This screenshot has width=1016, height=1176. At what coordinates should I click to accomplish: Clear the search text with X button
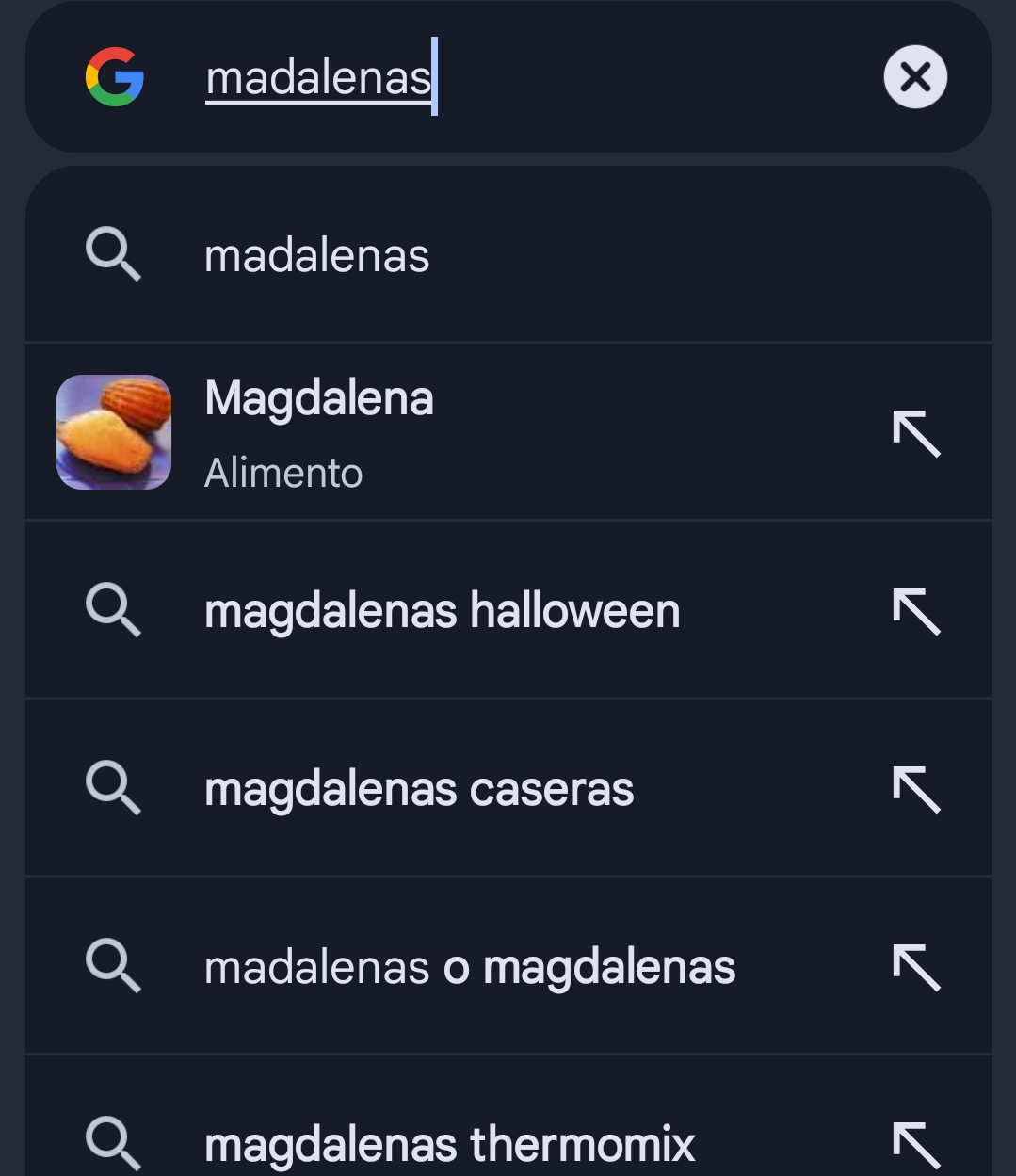point(915,77)
